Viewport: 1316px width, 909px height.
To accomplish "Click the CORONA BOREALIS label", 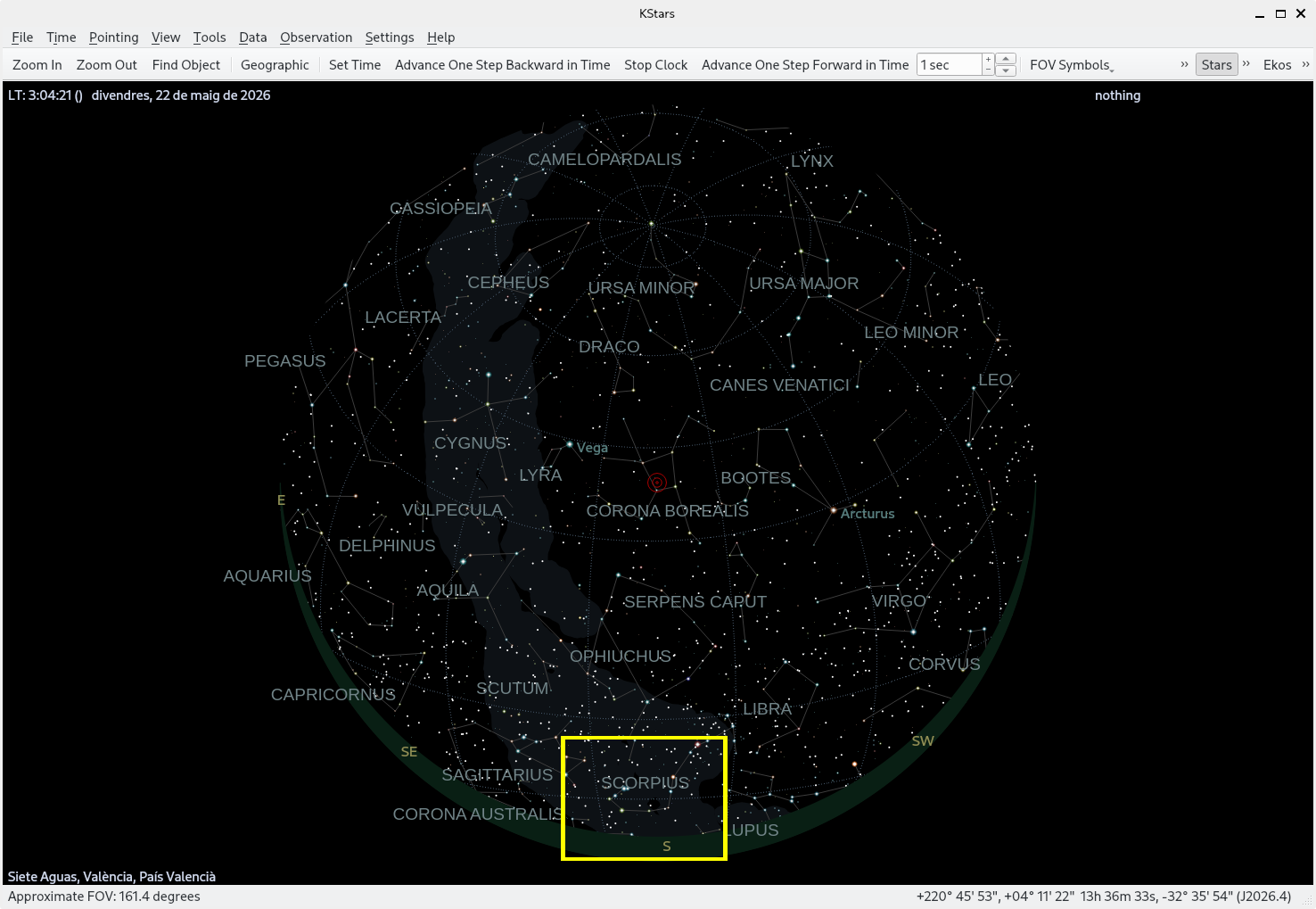I will 667,511.
